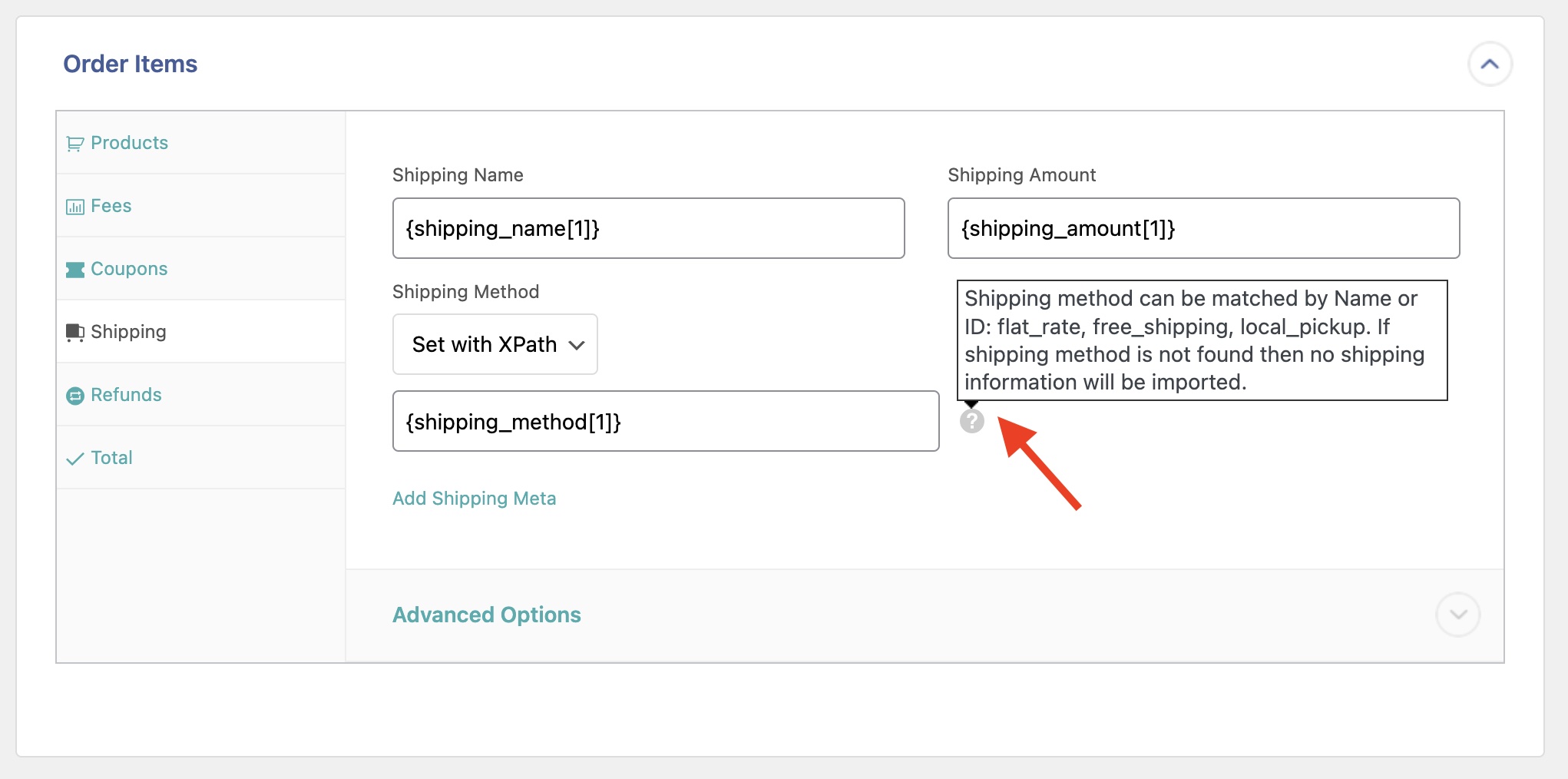The width and height of the screenshot is (1568, 779).
Task: Click the Fees chart icon
Action: [74, 207]
